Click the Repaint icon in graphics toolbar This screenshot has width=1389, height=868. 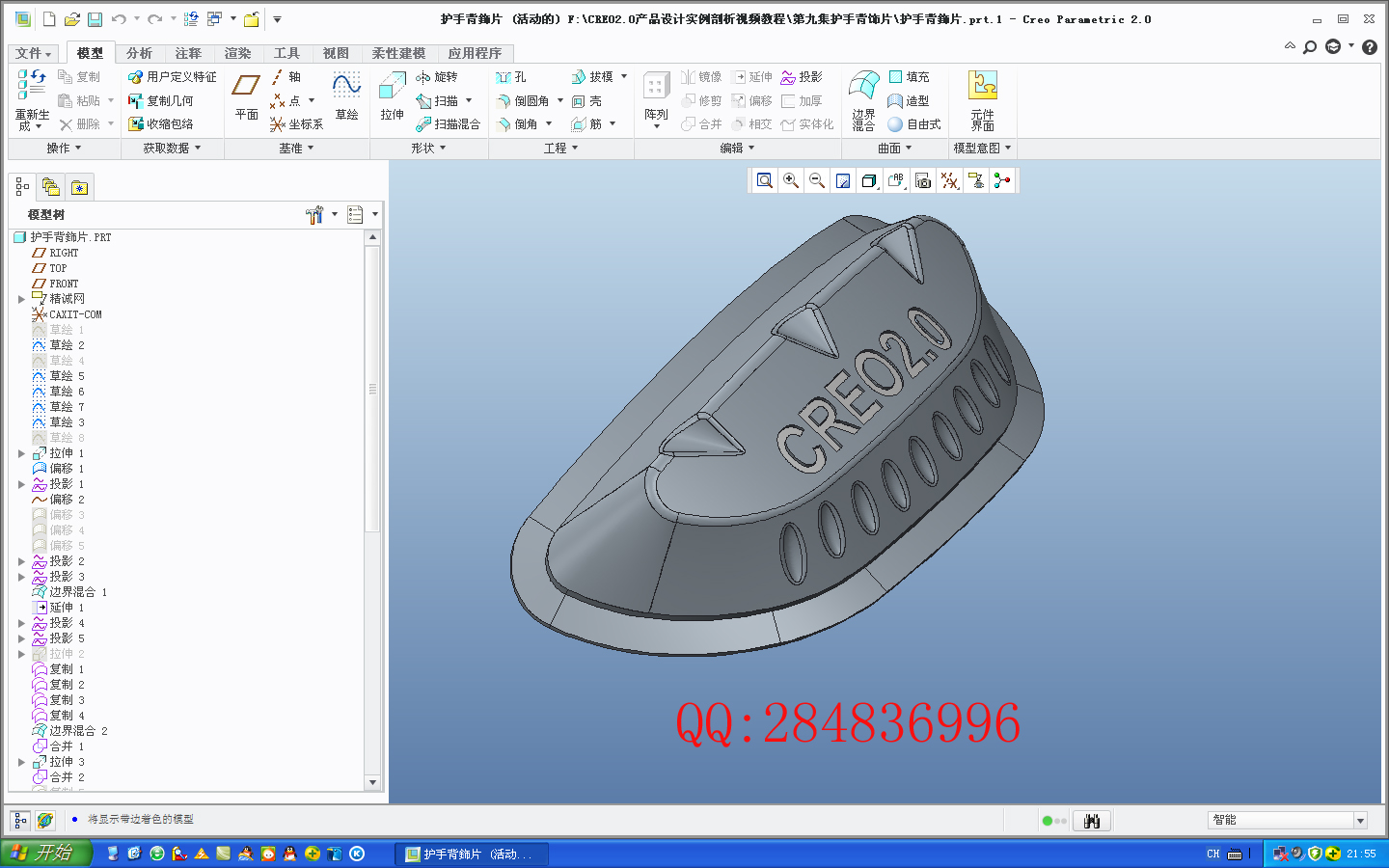843,180
